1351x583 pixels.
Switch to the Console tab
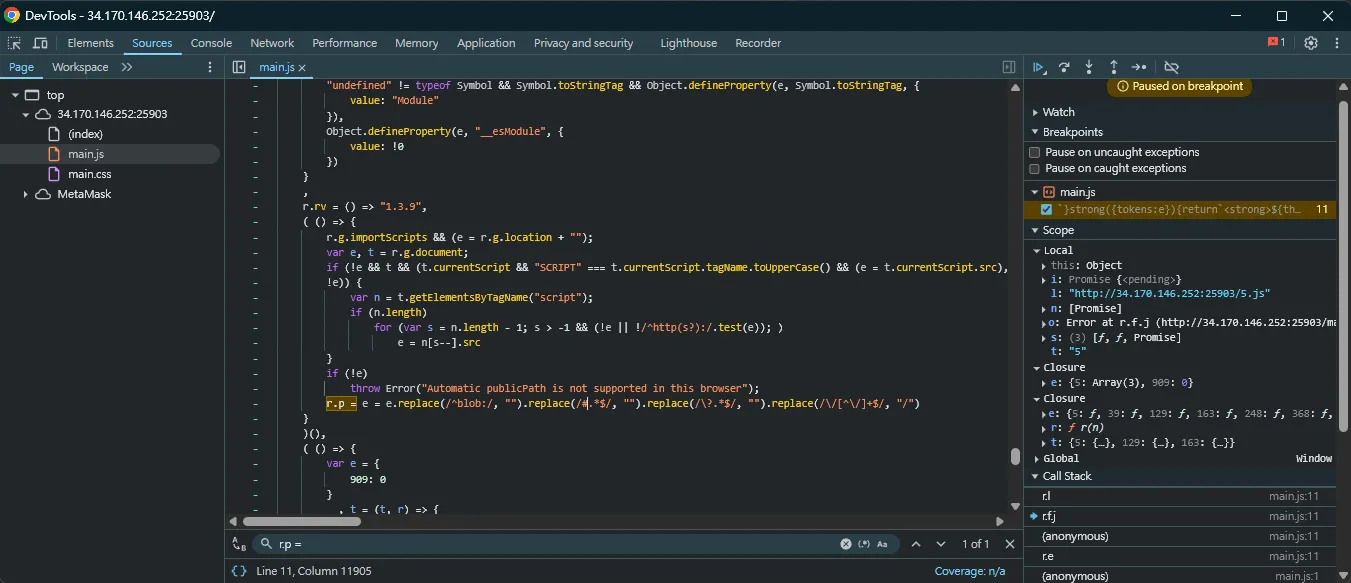click(211, 43)
